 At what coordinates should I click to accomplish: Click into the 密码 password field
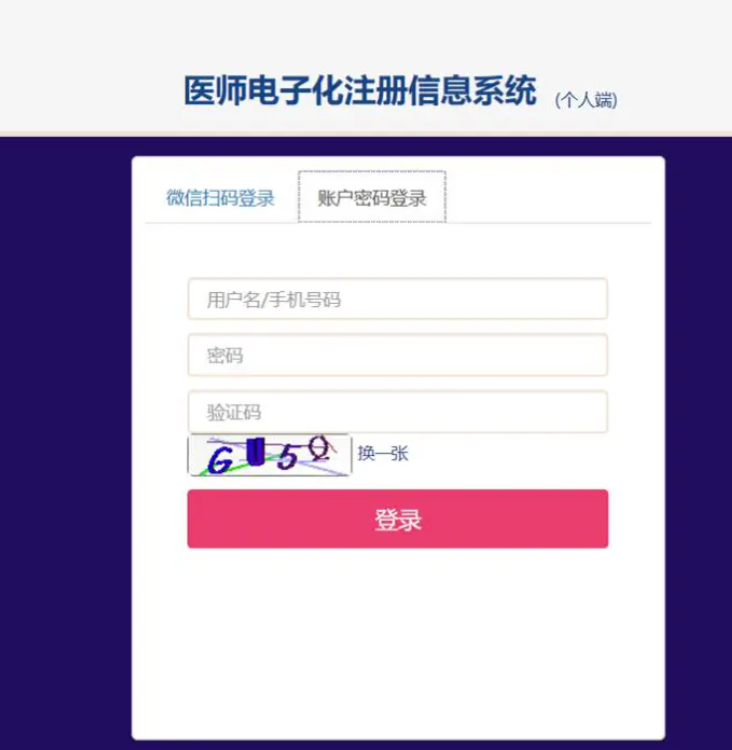click(x=398, y=355)
